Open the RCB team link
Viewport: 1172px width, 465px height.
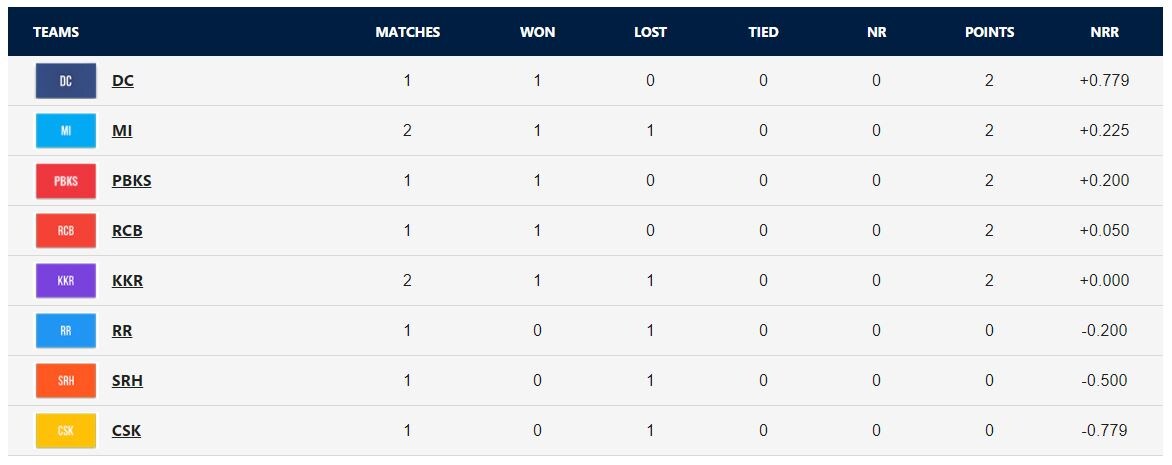click(127, 231)
